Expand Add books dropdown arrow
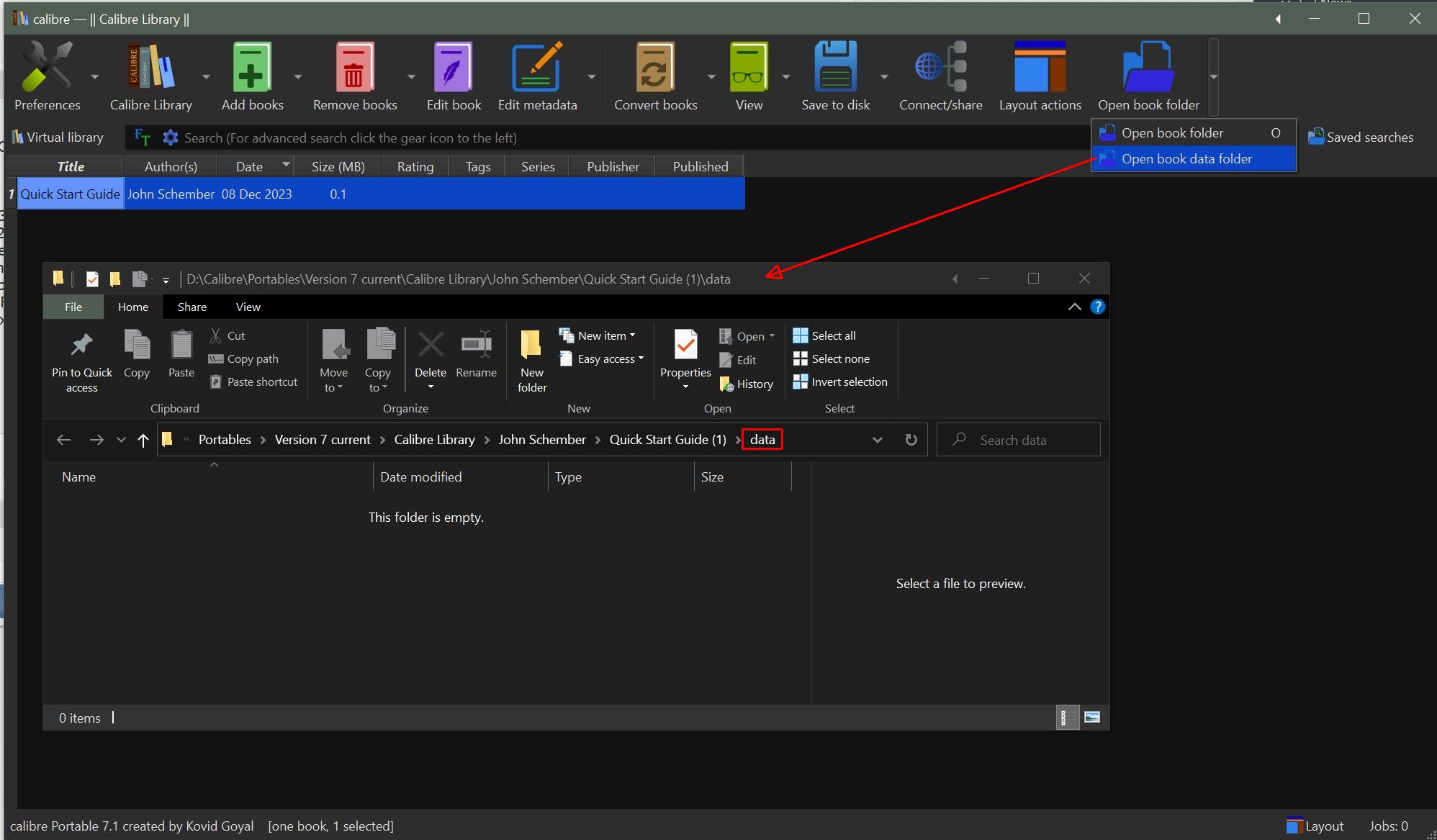The height and width of the screenshot is (840, 1437). [298, 77]
